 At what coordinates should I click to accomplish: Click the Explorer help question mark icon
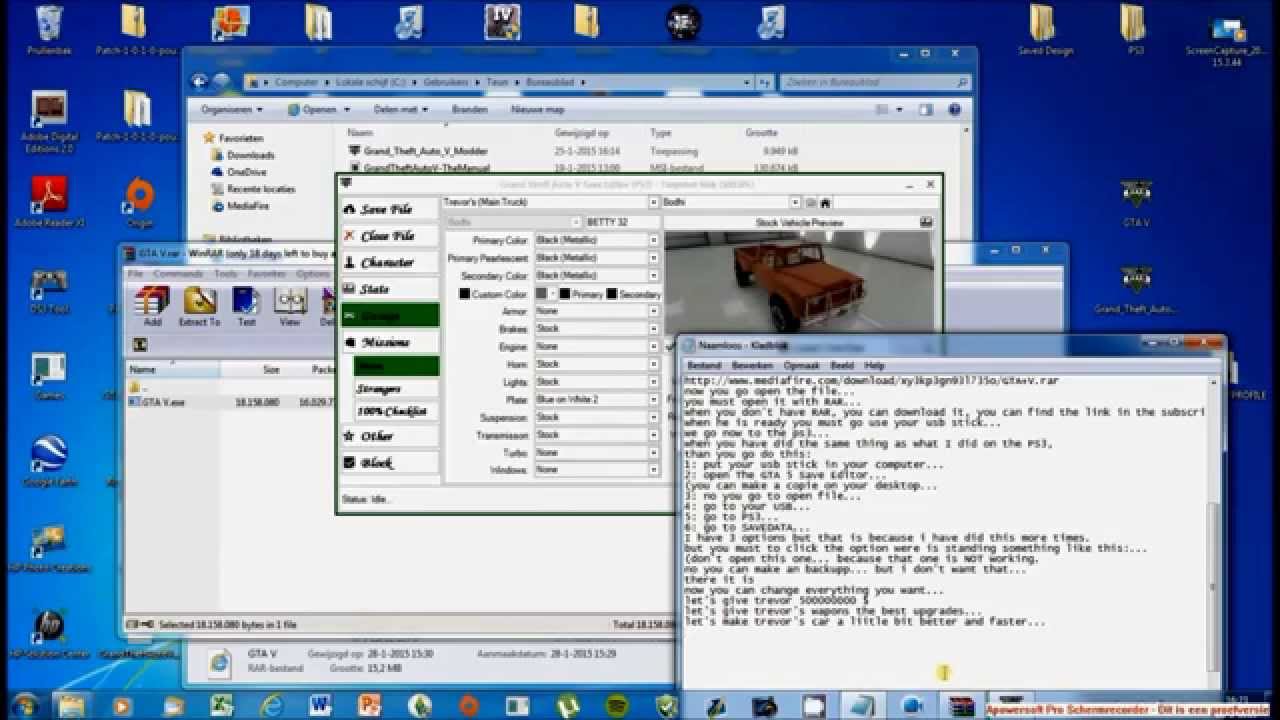tap(954, 110)
